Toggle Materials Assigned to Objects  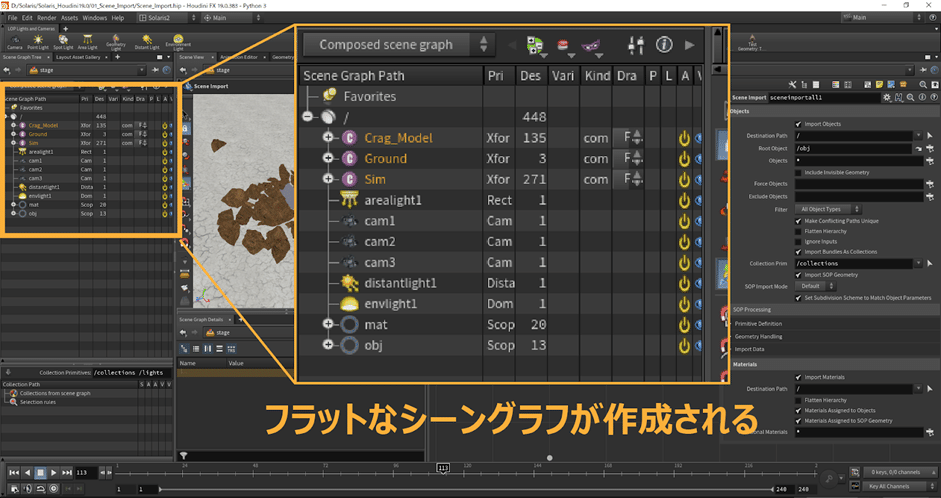tap(798, 410)
